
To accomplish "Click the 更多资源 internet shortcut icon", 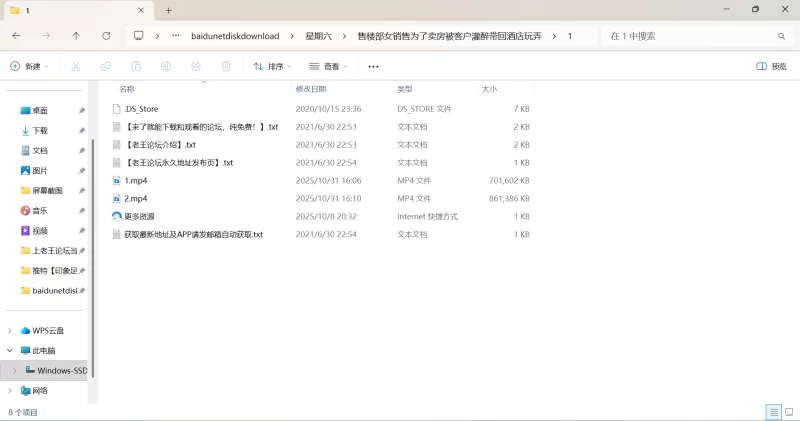I will click(x=116, y=216).
